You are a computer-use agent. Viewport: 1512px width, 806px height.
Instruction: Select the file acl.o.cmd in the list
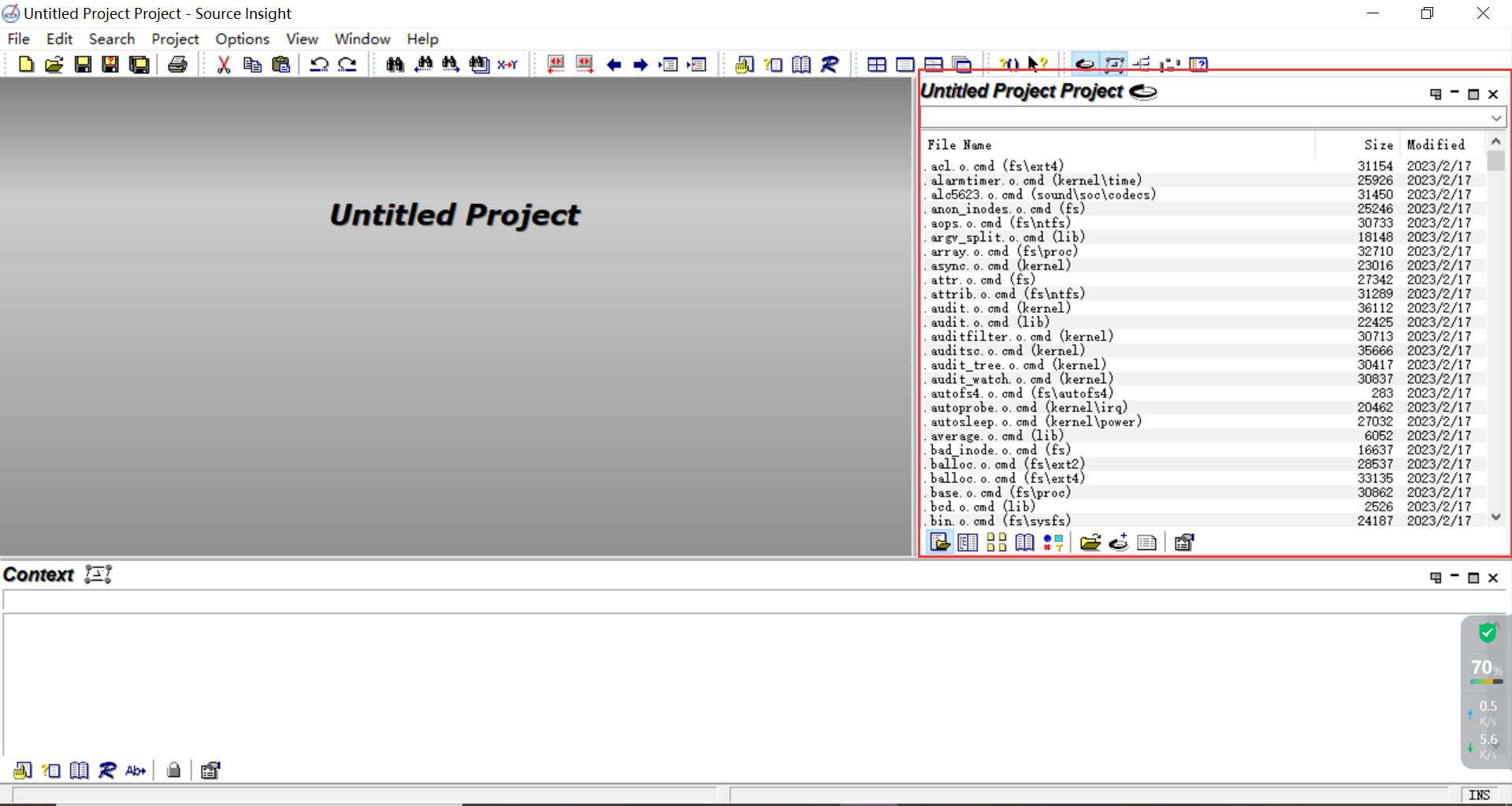(x=995, y=165)
